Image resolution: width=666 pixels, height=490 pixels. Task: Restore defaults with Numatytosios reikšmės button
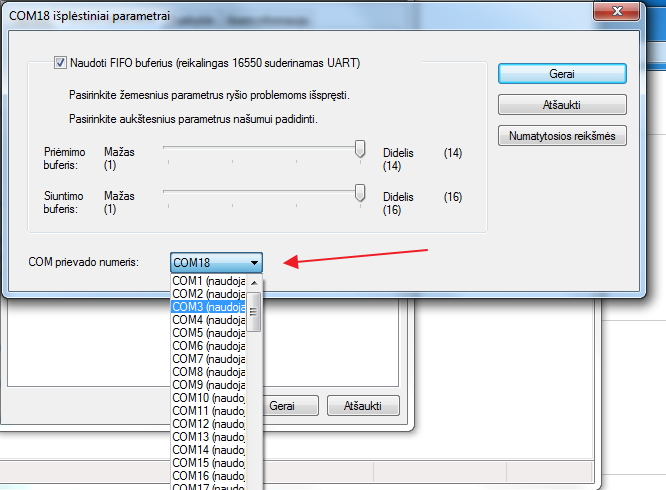(562, 136)
